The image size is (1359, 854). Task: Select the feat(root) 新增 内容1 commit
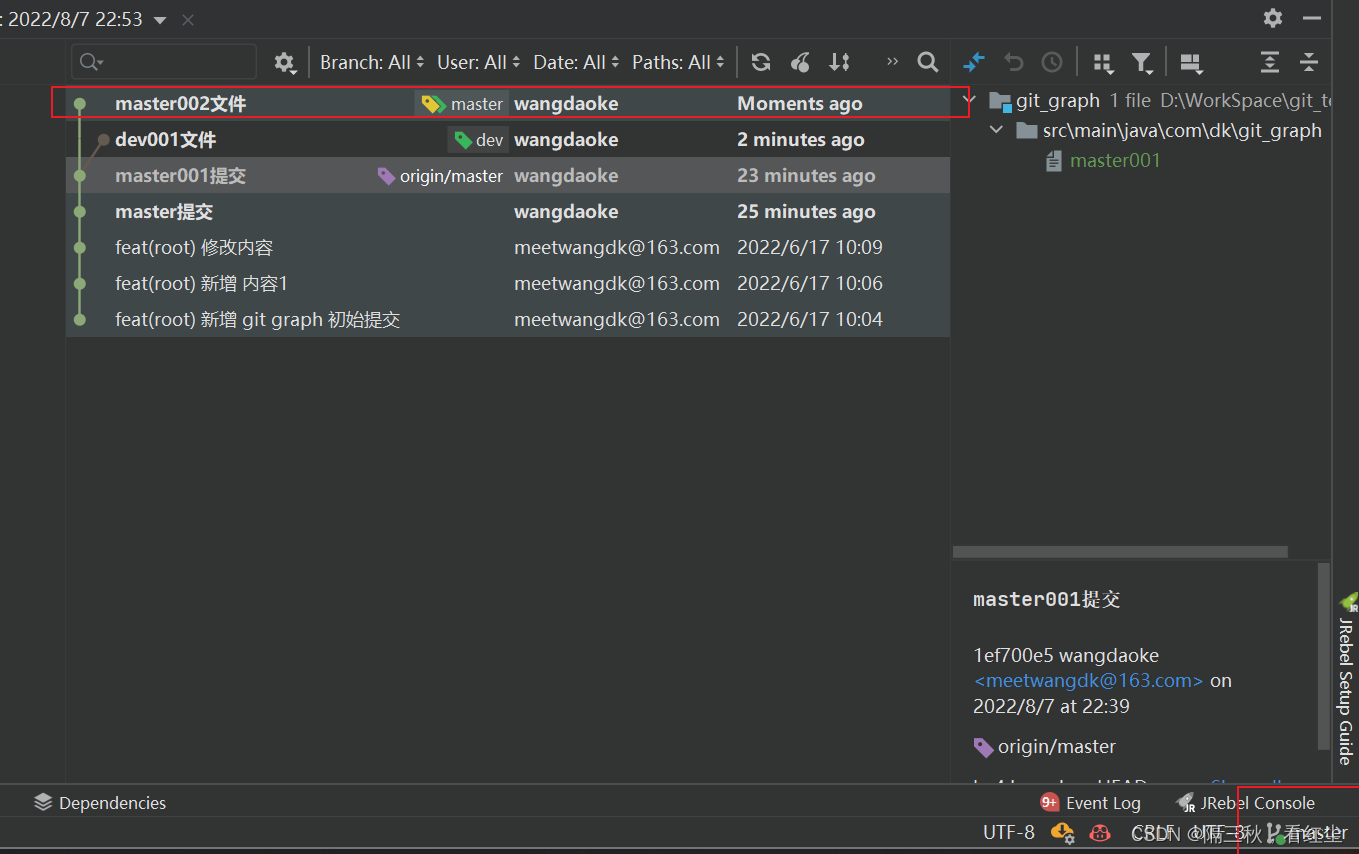point(508,284)
